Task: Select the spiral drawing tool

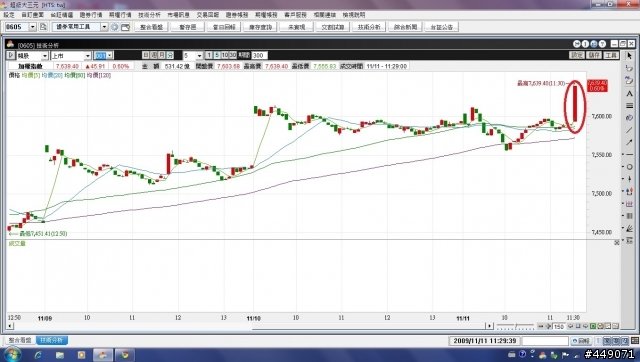Action: (629, 118)
